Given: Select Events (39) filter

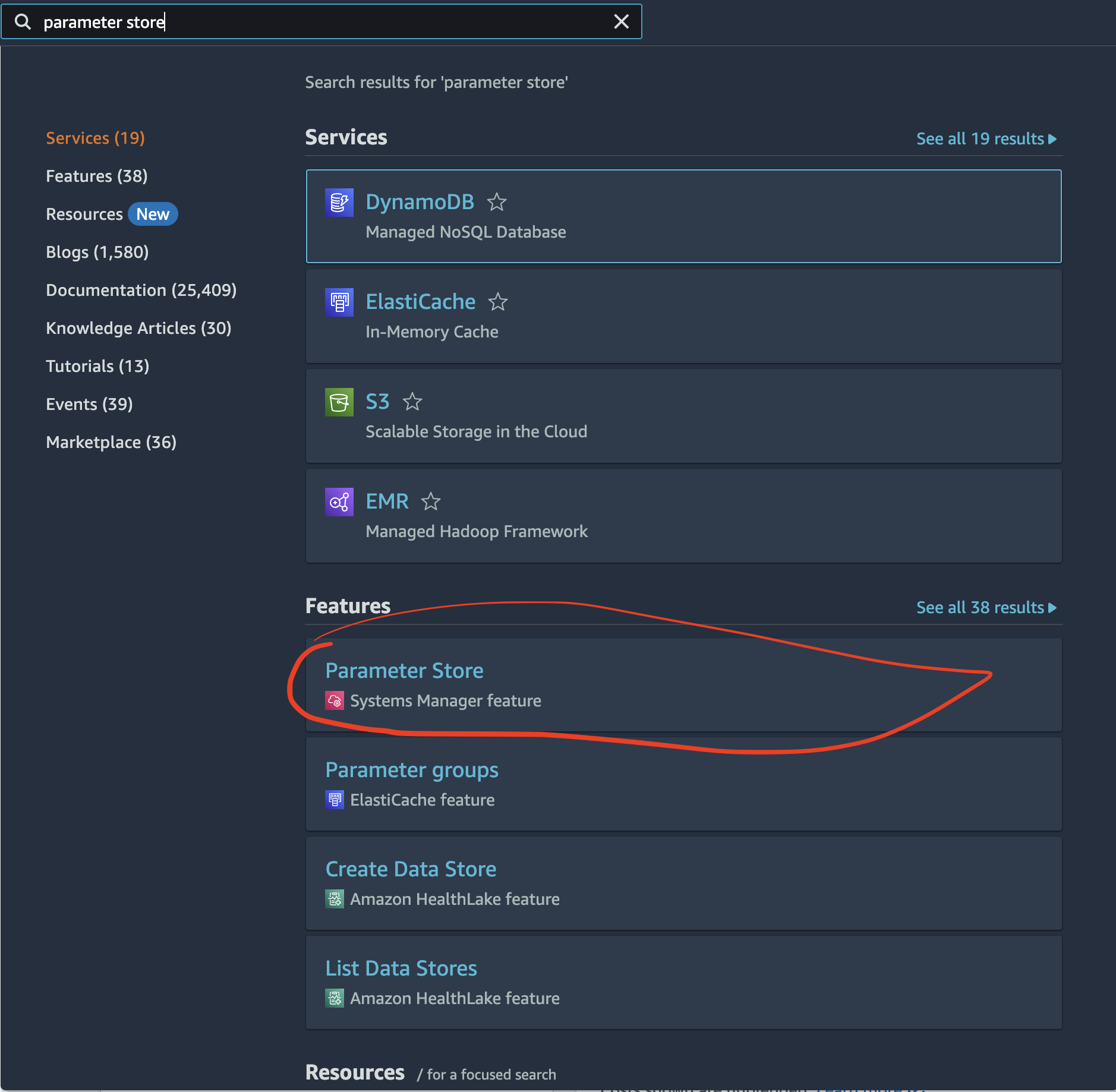Looking at the screenshot, I should 89,404.
